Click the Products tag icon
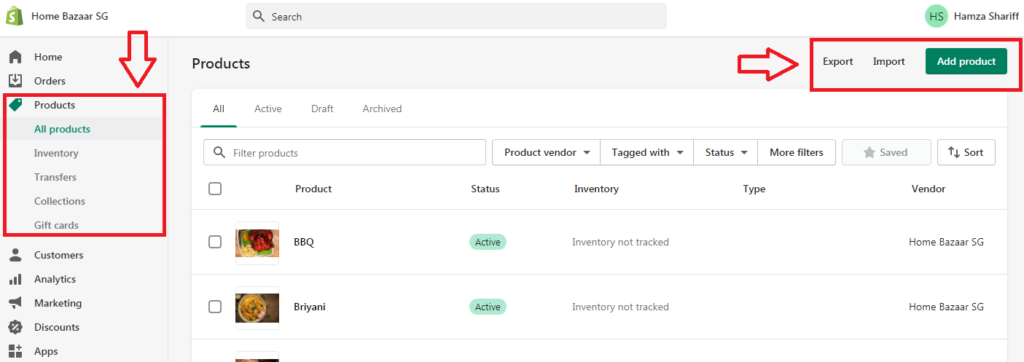The width and height of the screenshot is (1024, 362). pos(16,105)
